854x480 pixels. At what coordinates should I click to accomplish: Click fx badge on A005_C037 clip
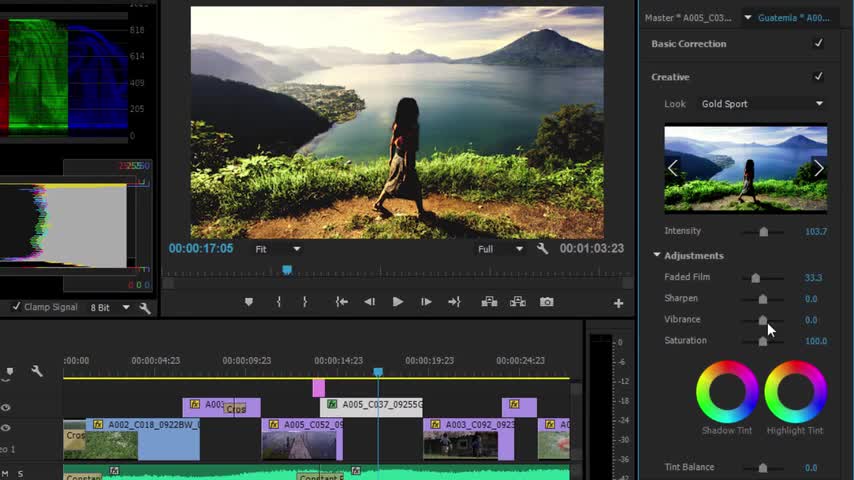pos(332,404)
